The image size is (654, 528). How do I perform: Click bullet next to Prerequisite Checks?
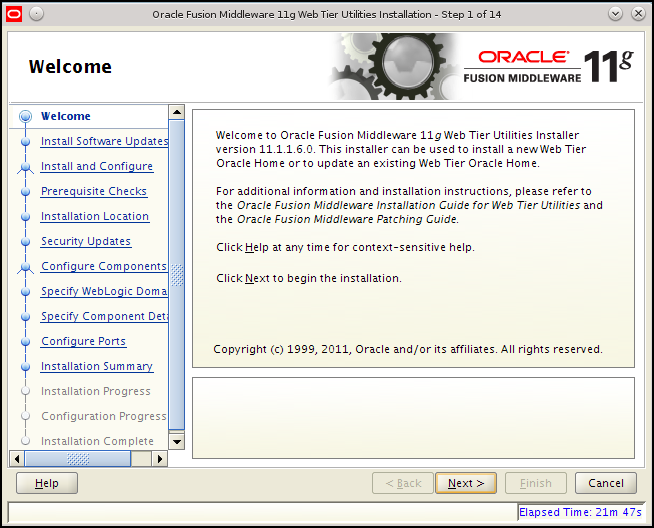click(x=25, y=191)
